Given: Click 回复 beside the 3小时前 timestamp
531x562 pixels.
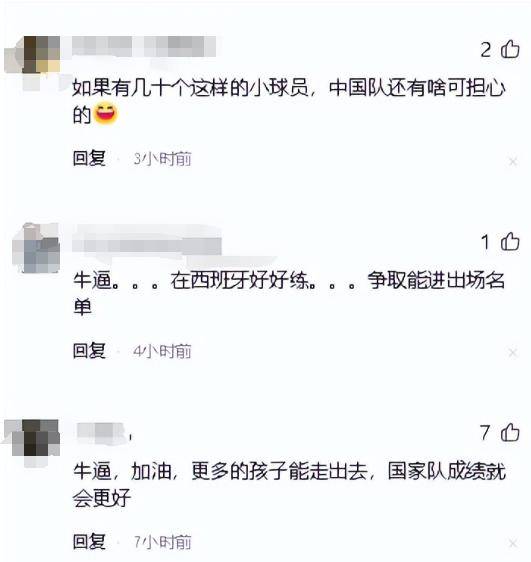Looking at the screenshot, I should pyautogui.click(x=89, y=158).
